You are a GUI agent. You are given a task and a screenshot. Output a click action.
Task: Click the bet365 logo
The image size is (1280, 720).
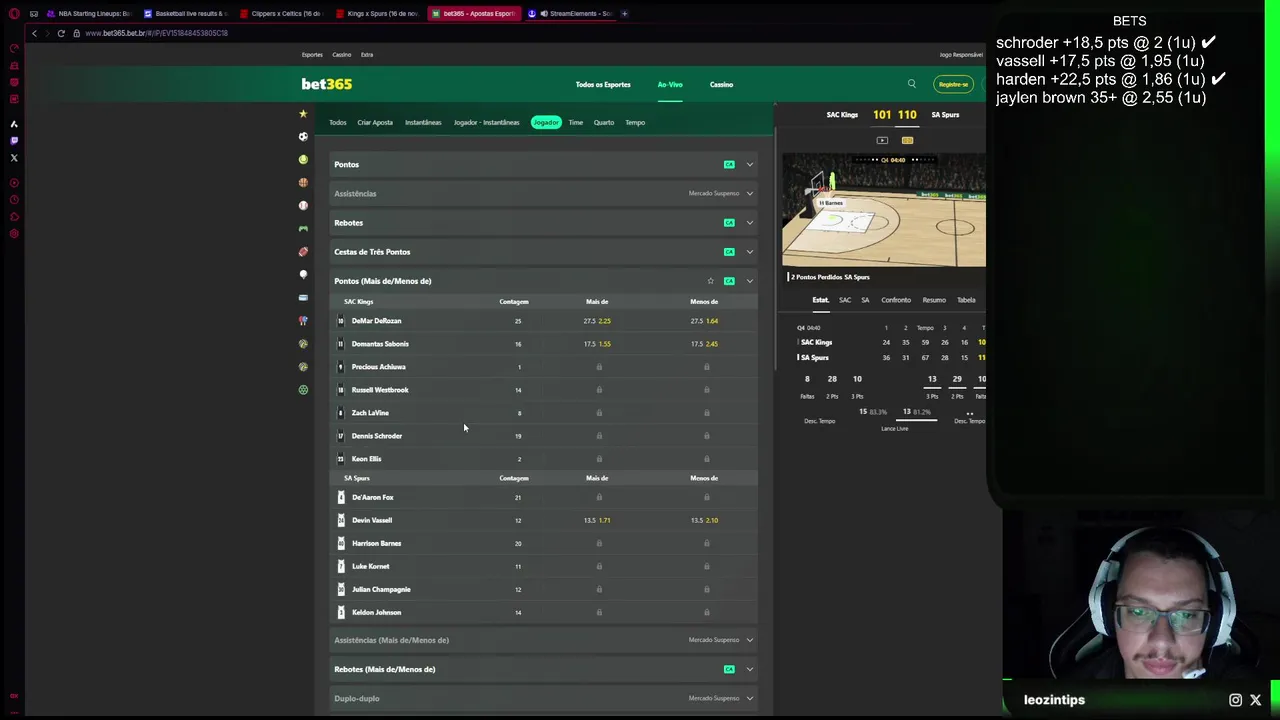[326, 84]
